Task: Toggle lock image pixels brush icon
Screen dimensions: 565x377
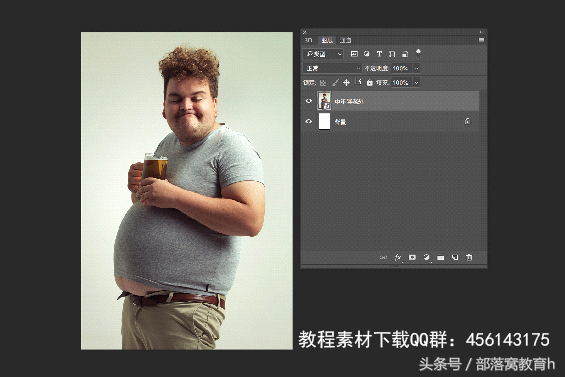Action: [335, 83]
